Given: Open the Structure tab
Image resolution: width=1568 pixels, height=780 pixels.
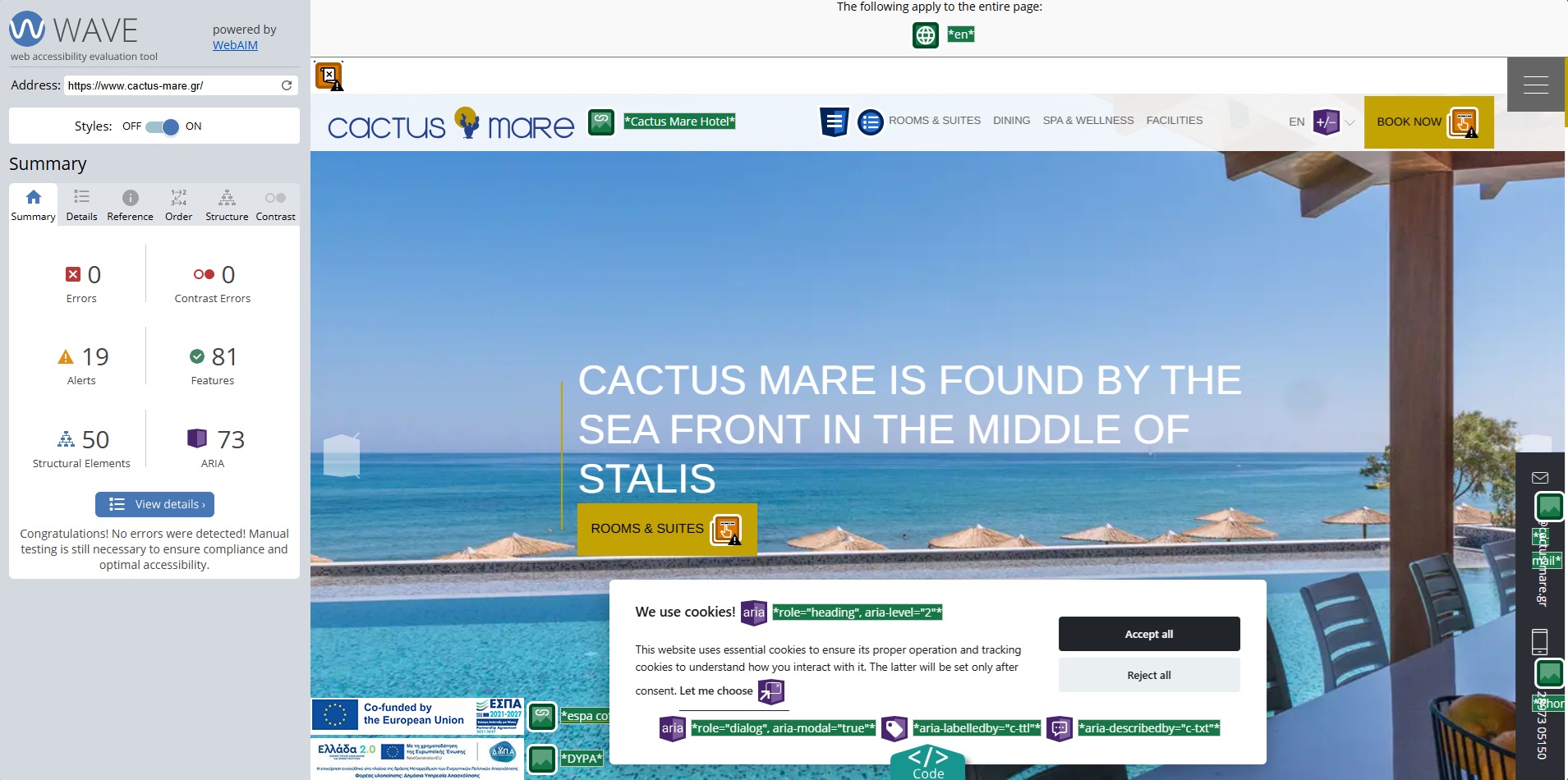Looking at the screenshot, I should click(x=227, y=204).
